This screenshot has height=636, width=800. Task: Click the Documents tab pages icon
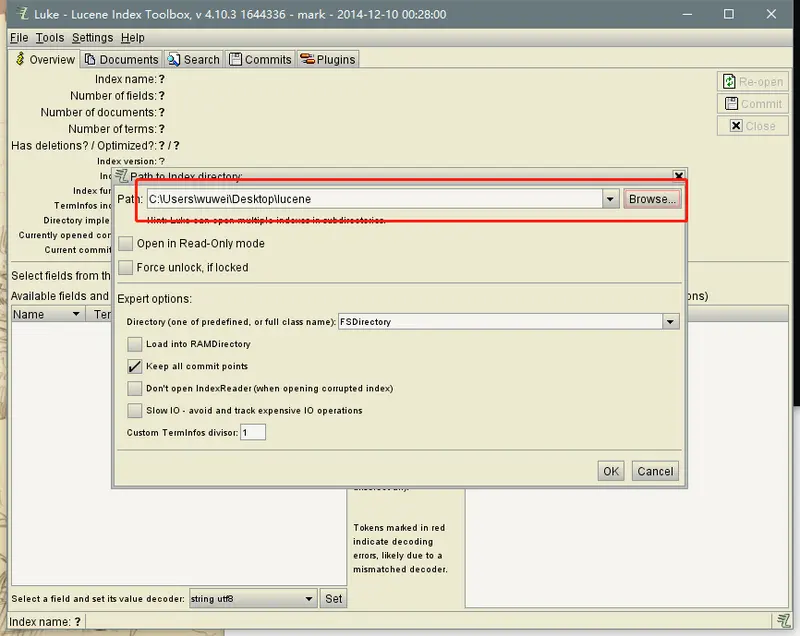pos(90,59)
